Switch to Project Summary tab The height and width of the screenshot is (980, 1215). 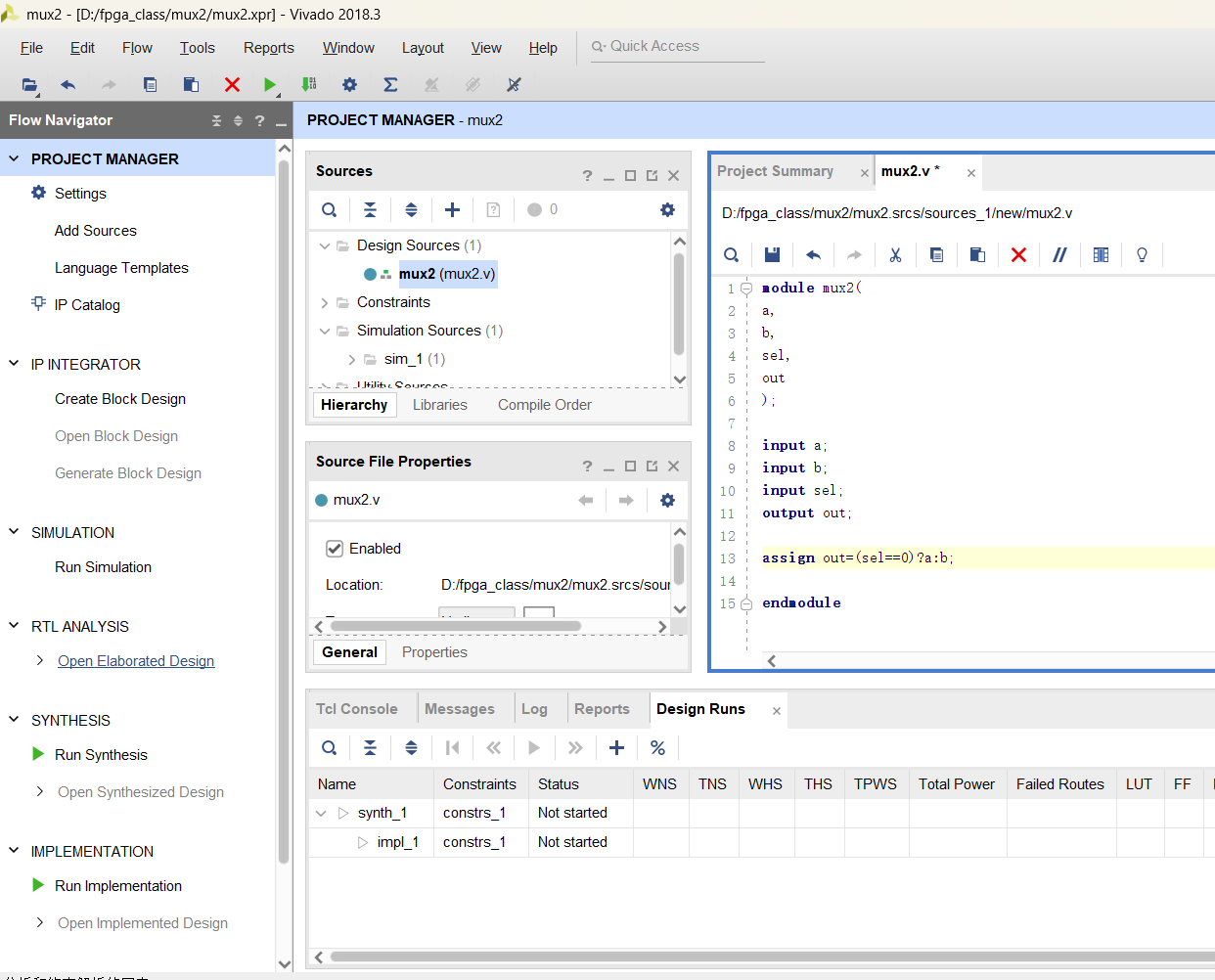point(775,171)
